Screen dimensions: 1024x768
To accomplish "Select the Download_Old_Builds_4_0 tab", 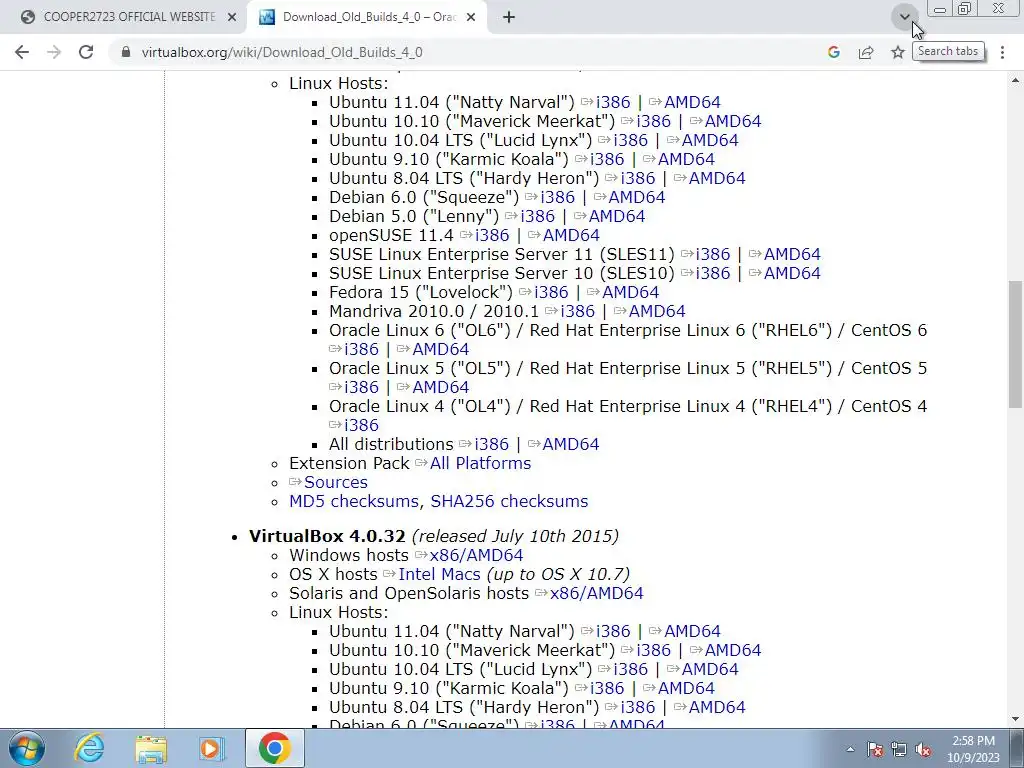I will [x=369, y=18].
